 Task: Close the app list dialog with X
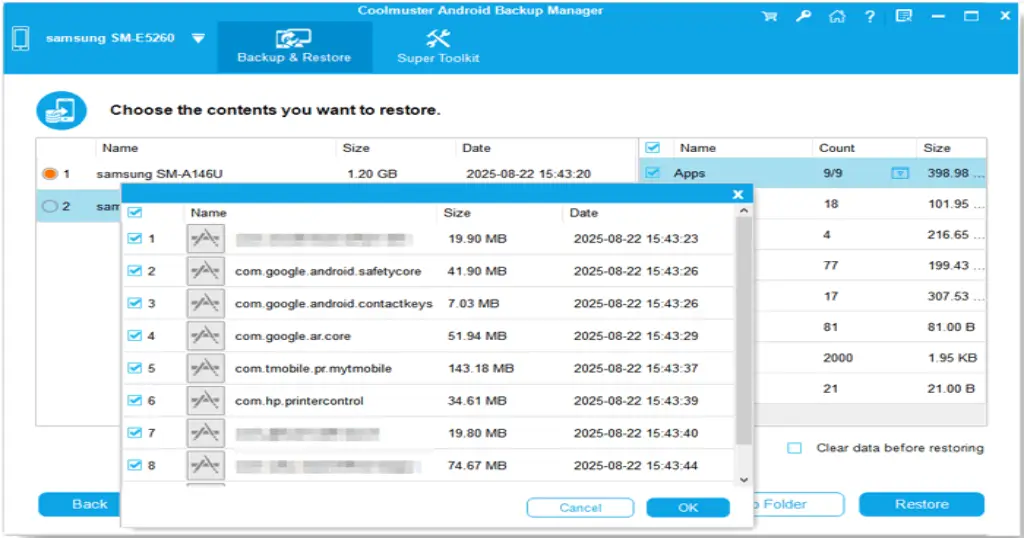coord(738,194)
